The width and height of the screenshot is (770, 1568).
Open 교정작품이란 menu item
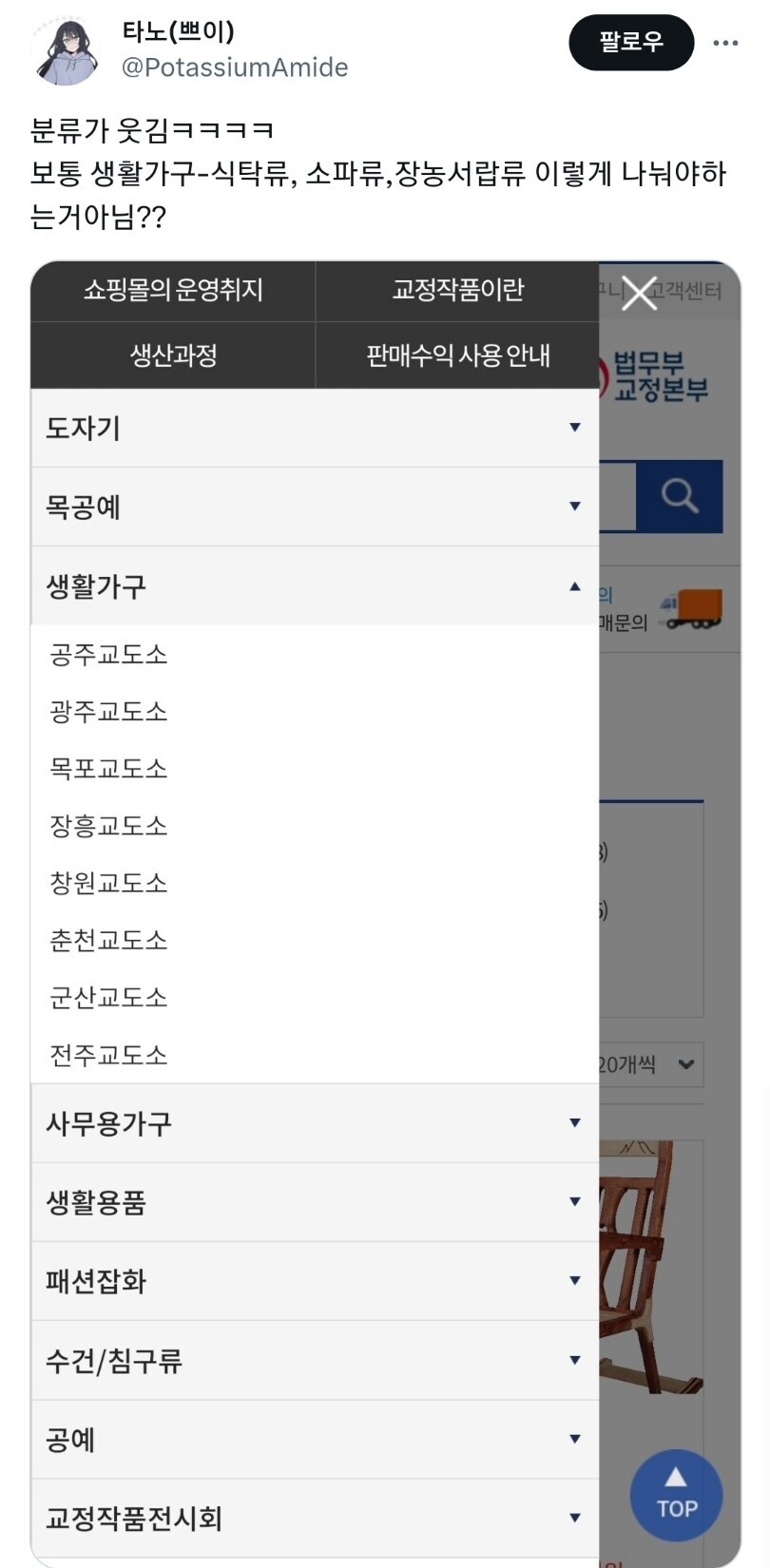[457, 290]
